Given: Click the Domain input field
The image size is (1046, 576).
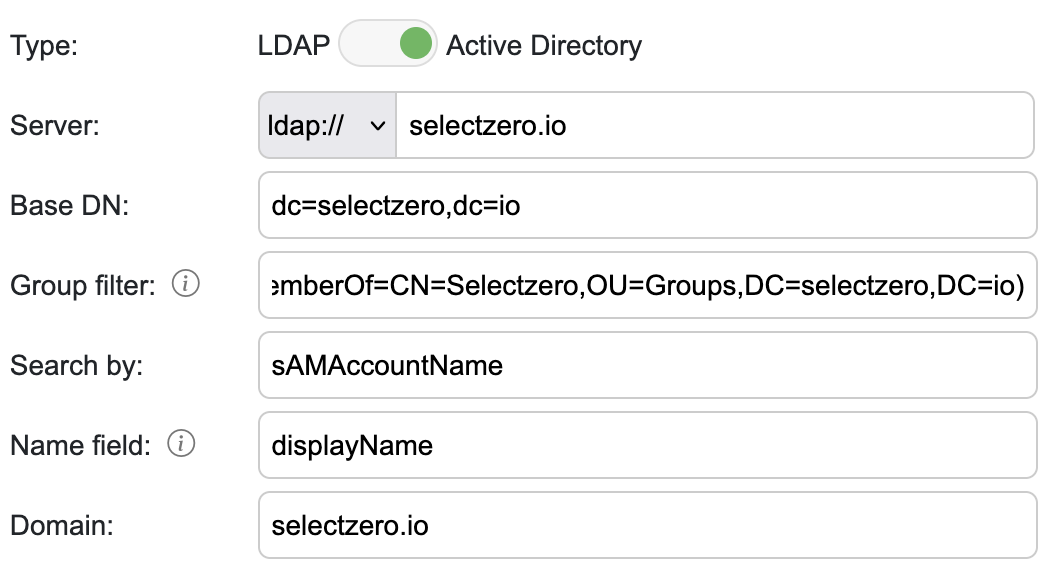Looking at the screenshot, I should click(x=646, y=525).
